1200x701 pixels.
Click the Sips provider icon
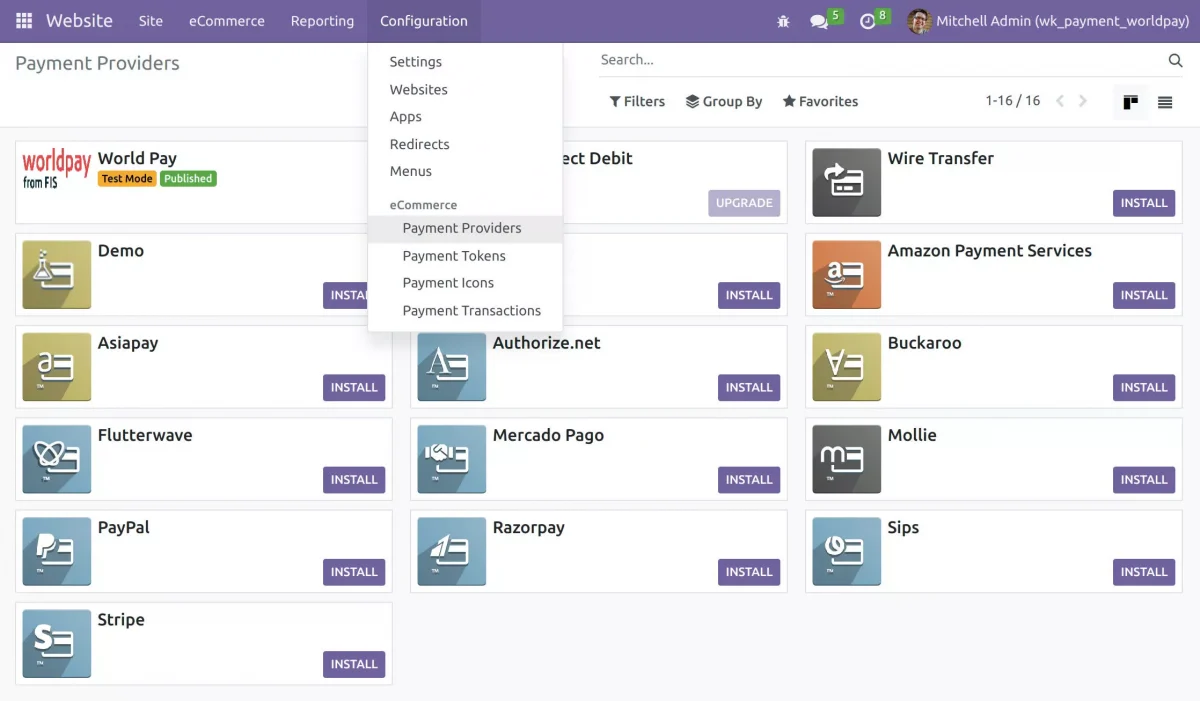pyautogui.click(x=846, y=552)
